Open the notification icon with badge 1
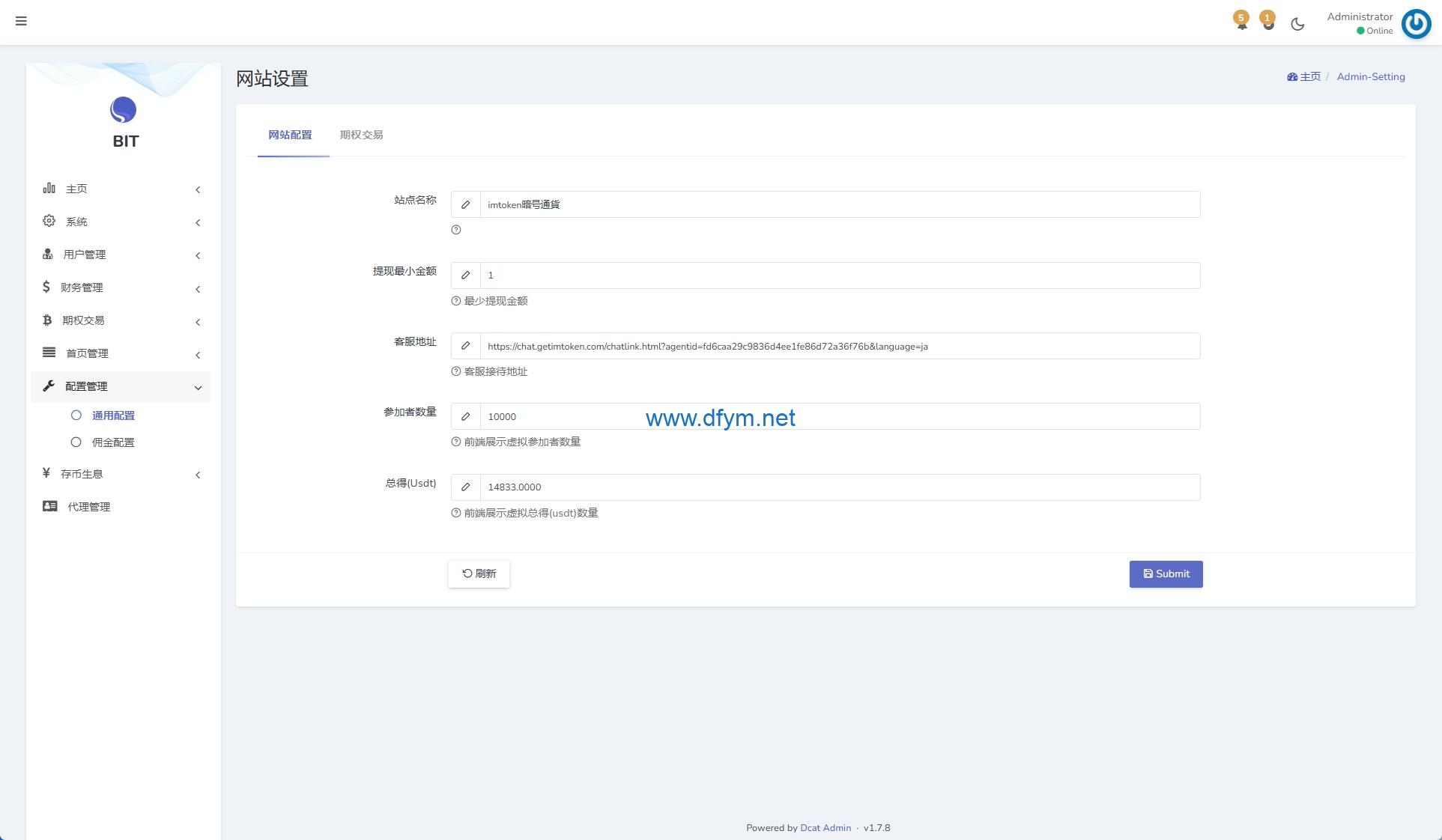The image size is (1442, 840). coord(1267,20)
